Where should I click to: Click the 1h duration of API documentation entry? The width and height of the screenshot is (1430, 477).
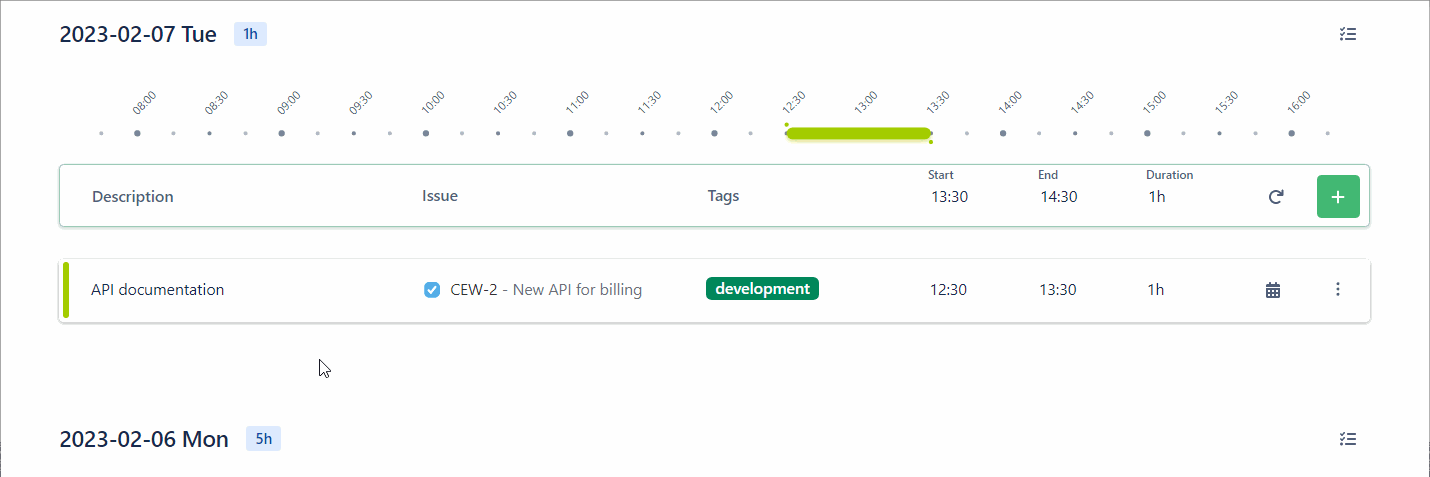coord(1156,290)
